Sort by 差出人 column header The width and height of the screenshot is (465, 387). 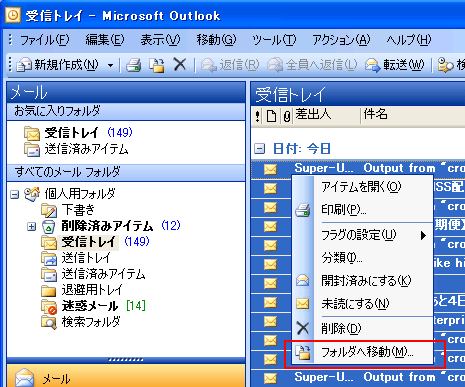[326, 115]
